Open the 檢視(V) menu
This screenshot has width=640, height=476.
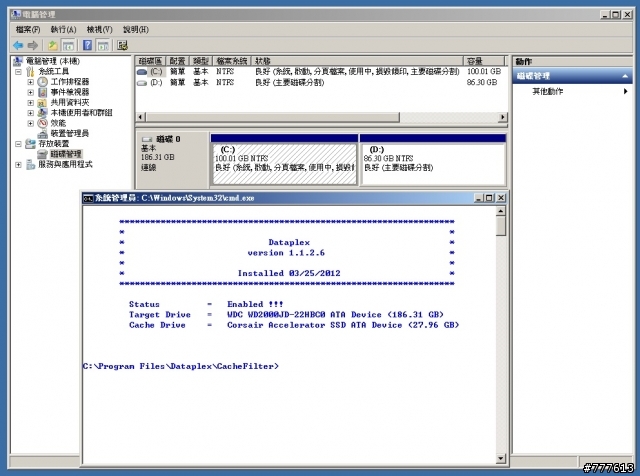tap(100, 30)
